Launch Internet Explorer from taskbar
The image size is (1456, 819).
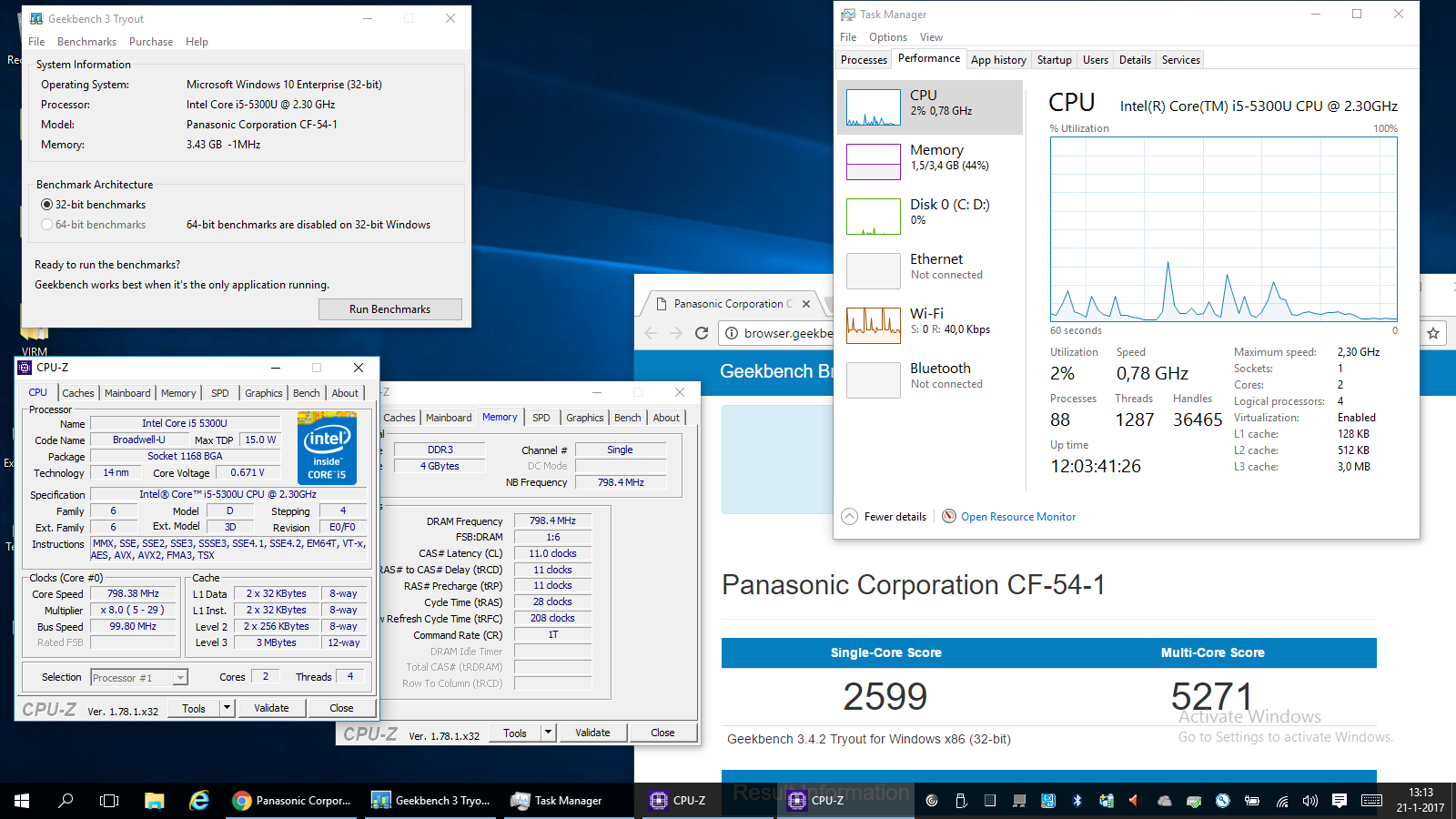pos(198,801)
